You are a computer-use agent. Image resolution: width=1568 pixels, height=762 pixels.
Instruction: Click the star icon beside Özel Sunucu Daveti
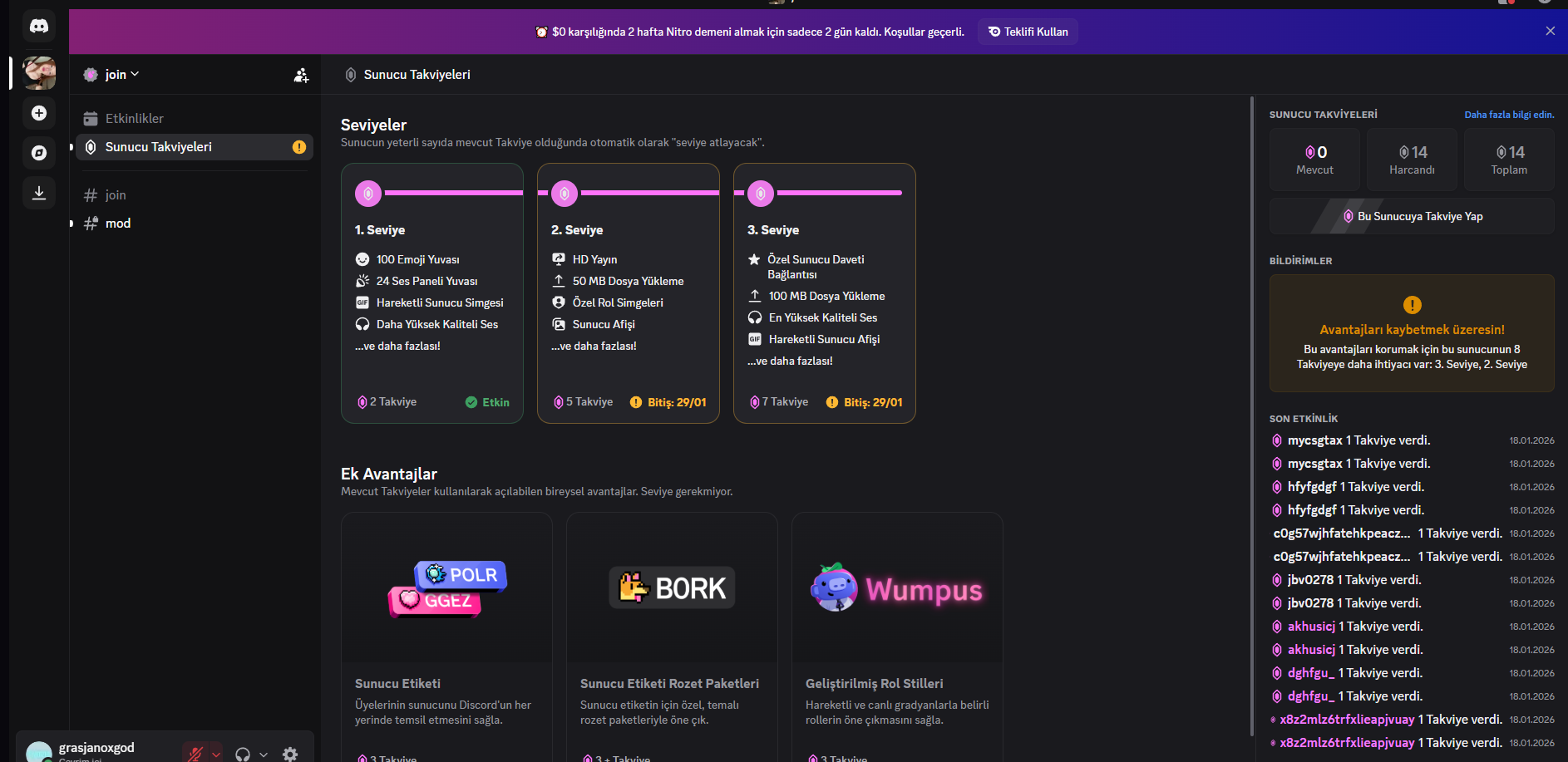pyautogui.click(x=754, y=259)
